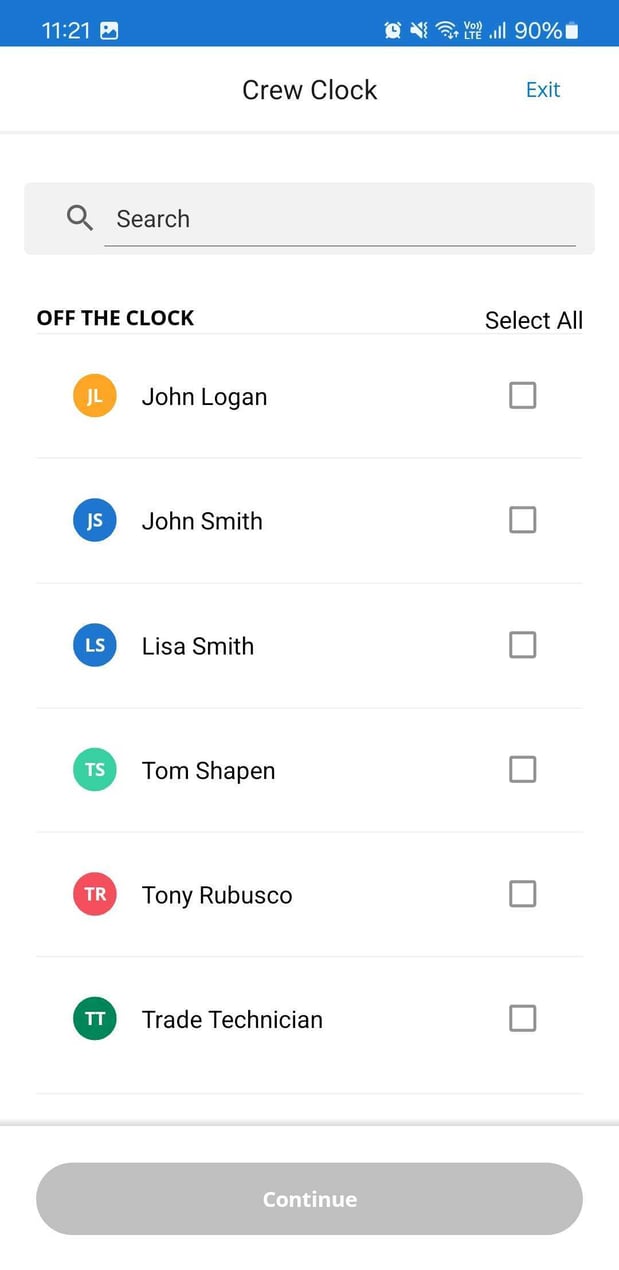Screen dimensions: 619x1270
Task: Tap Trade Technician's TT avatar
Action: (x=95, y=1019)
